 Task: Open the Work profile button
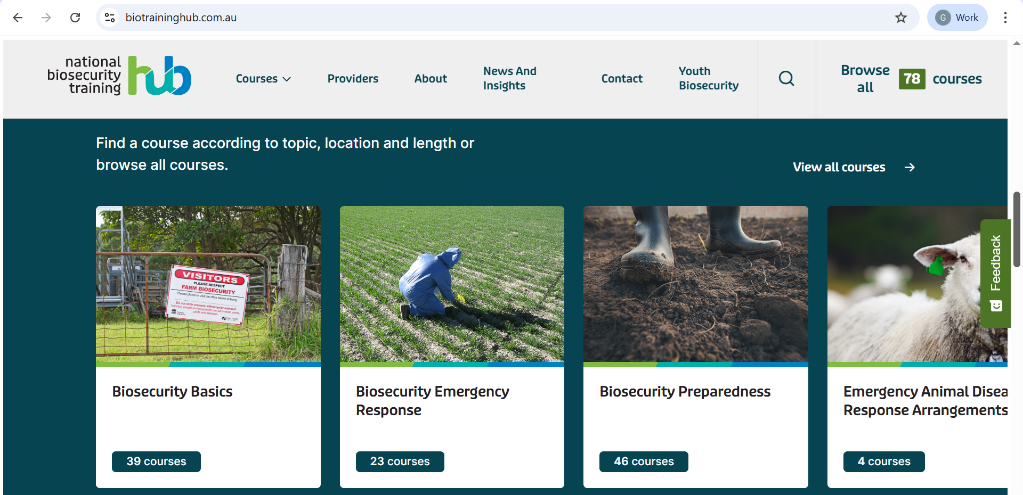[957, 18]
